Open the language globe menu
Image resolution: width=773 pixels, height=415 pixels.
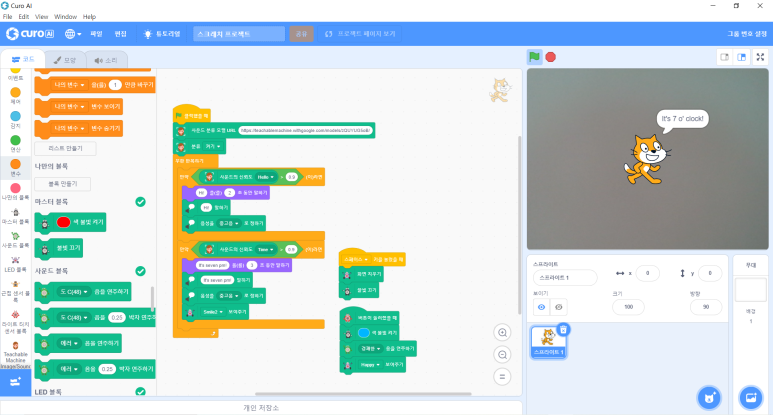(73, 34)
